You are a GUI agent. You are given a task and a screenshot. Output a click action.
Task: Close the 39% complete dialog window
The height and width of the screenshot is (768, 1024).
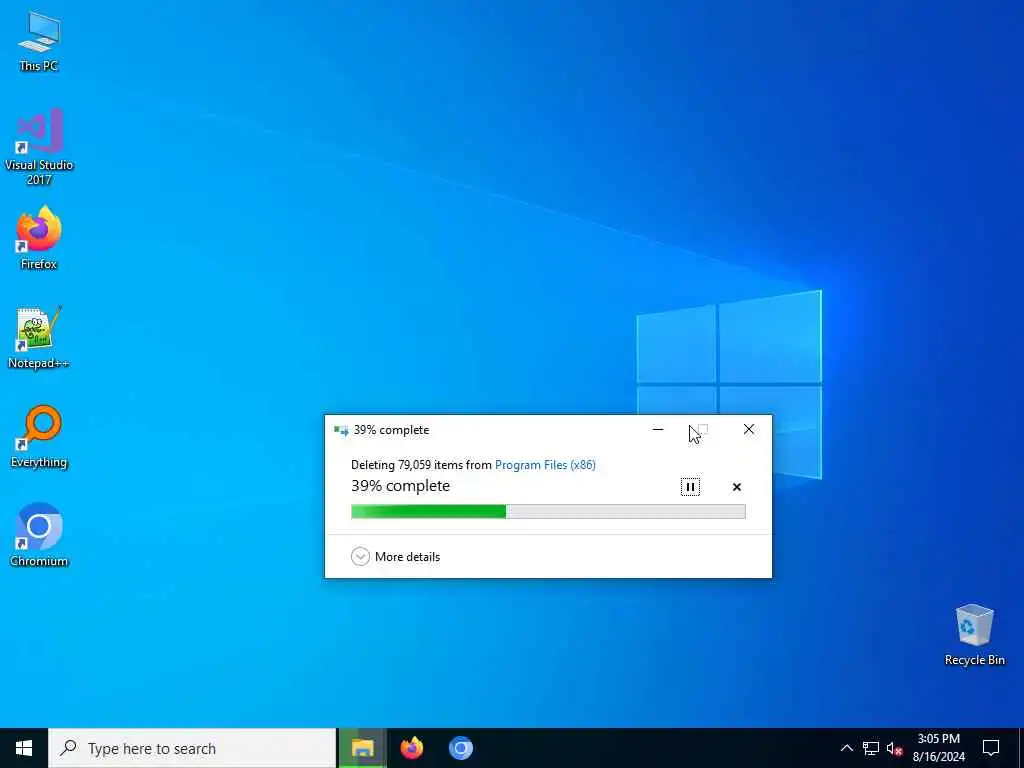(749, 429)
